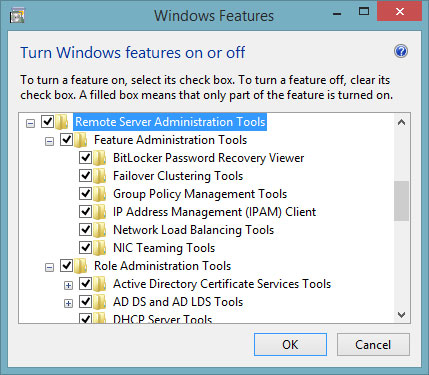
Task: Minimize the Windows Features dialog
Action: click(337, 13)
